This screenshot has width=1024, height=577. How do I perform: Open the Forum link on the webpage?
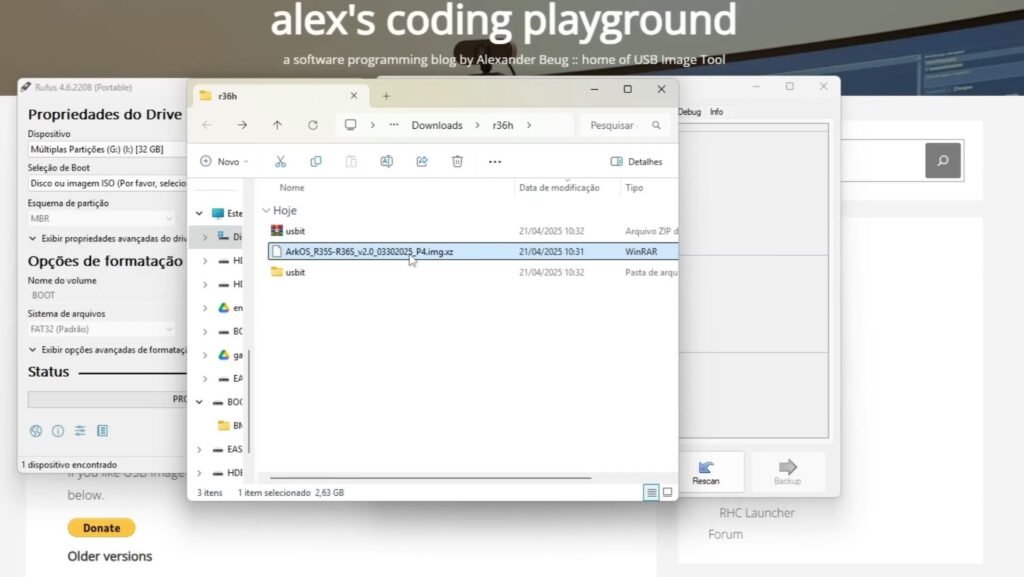726,535
